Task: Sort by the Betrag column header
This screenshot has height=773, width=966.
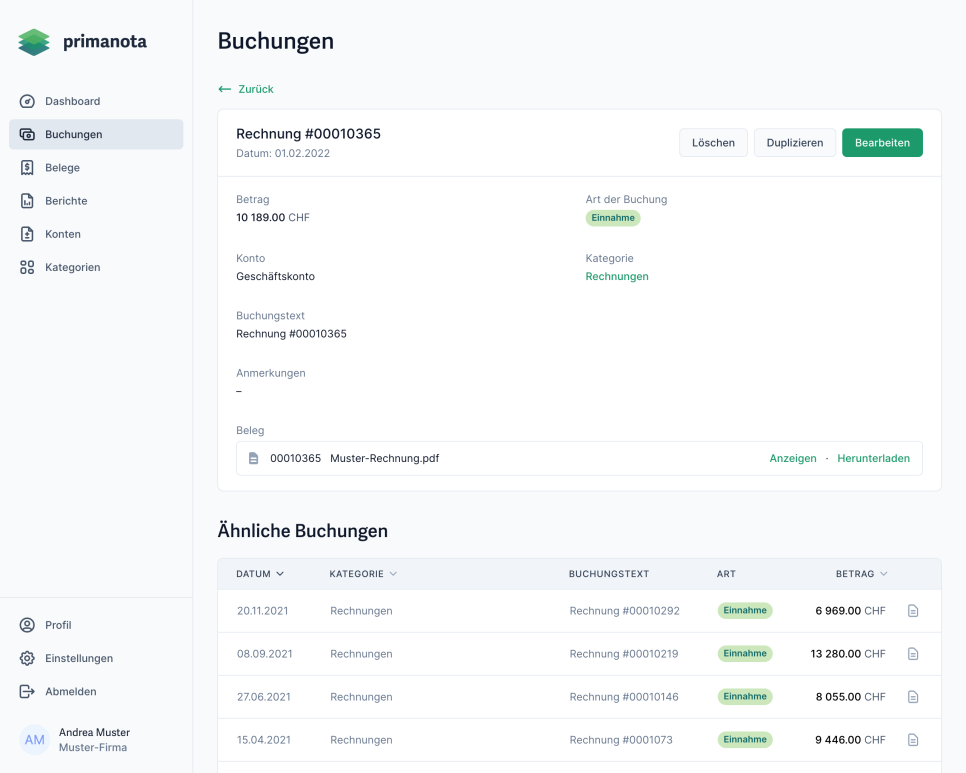Action: click(x=861, y=574)
